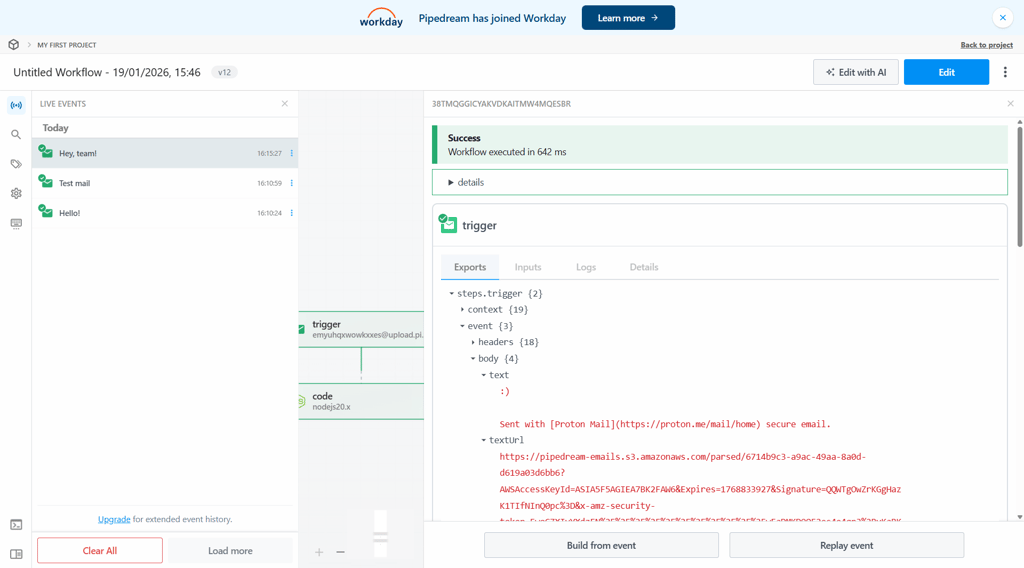Collapse the body {4} node

pos(473,358)
